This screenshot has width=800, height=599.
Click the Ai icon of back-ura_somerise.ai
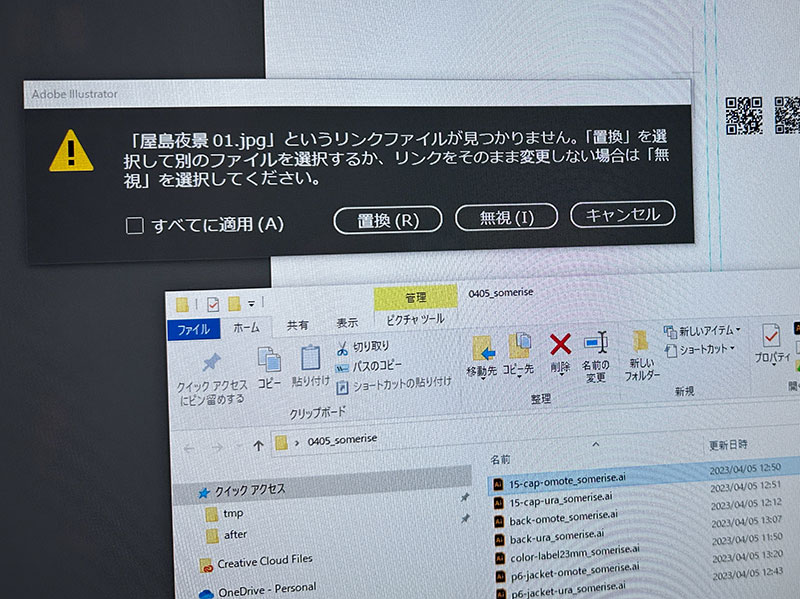point(500,540)
